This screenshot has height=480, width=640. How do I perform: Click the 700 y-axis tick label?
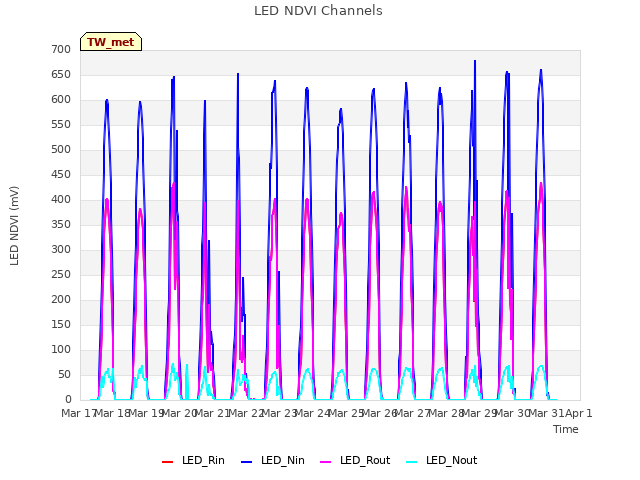pos(61,49)
